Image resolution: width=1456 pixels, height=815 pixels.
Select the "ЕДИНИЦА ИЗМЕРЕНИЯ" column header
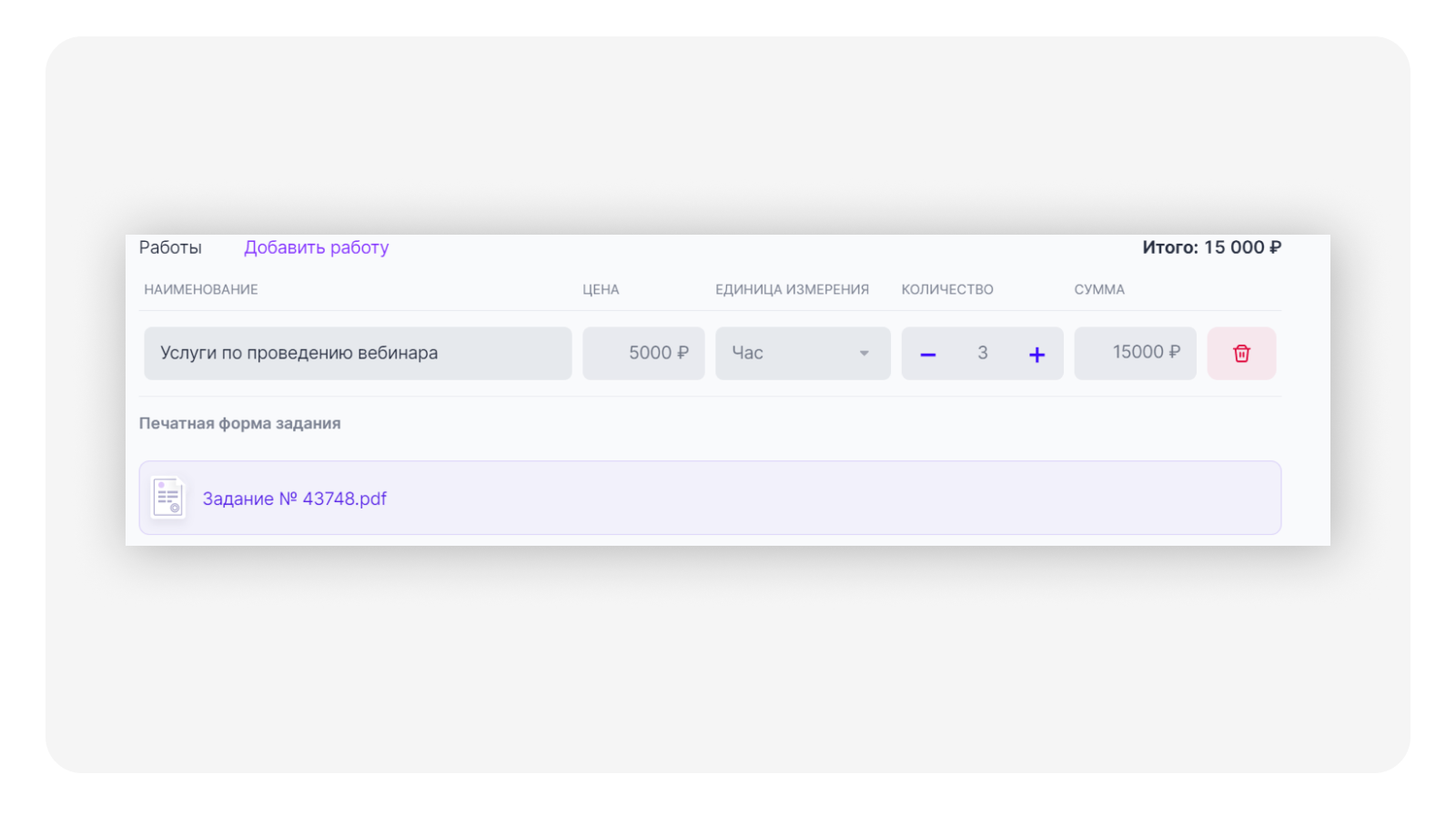pyautogui.click(x=792, y=289)
